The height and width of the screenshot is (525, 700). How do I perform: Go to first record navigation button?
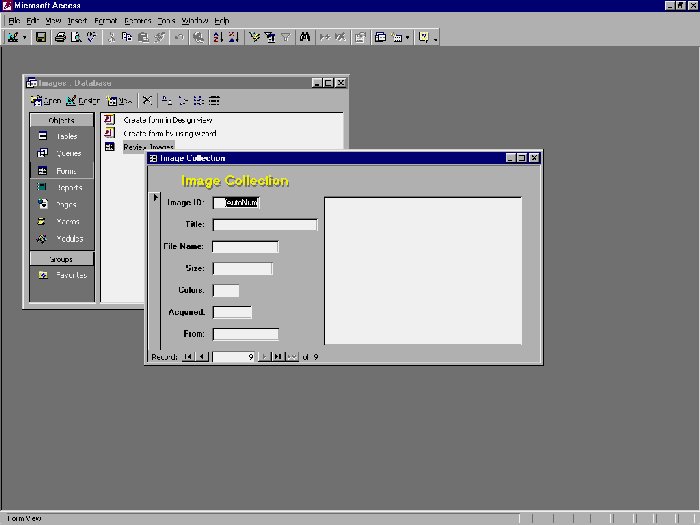(188, 356)
